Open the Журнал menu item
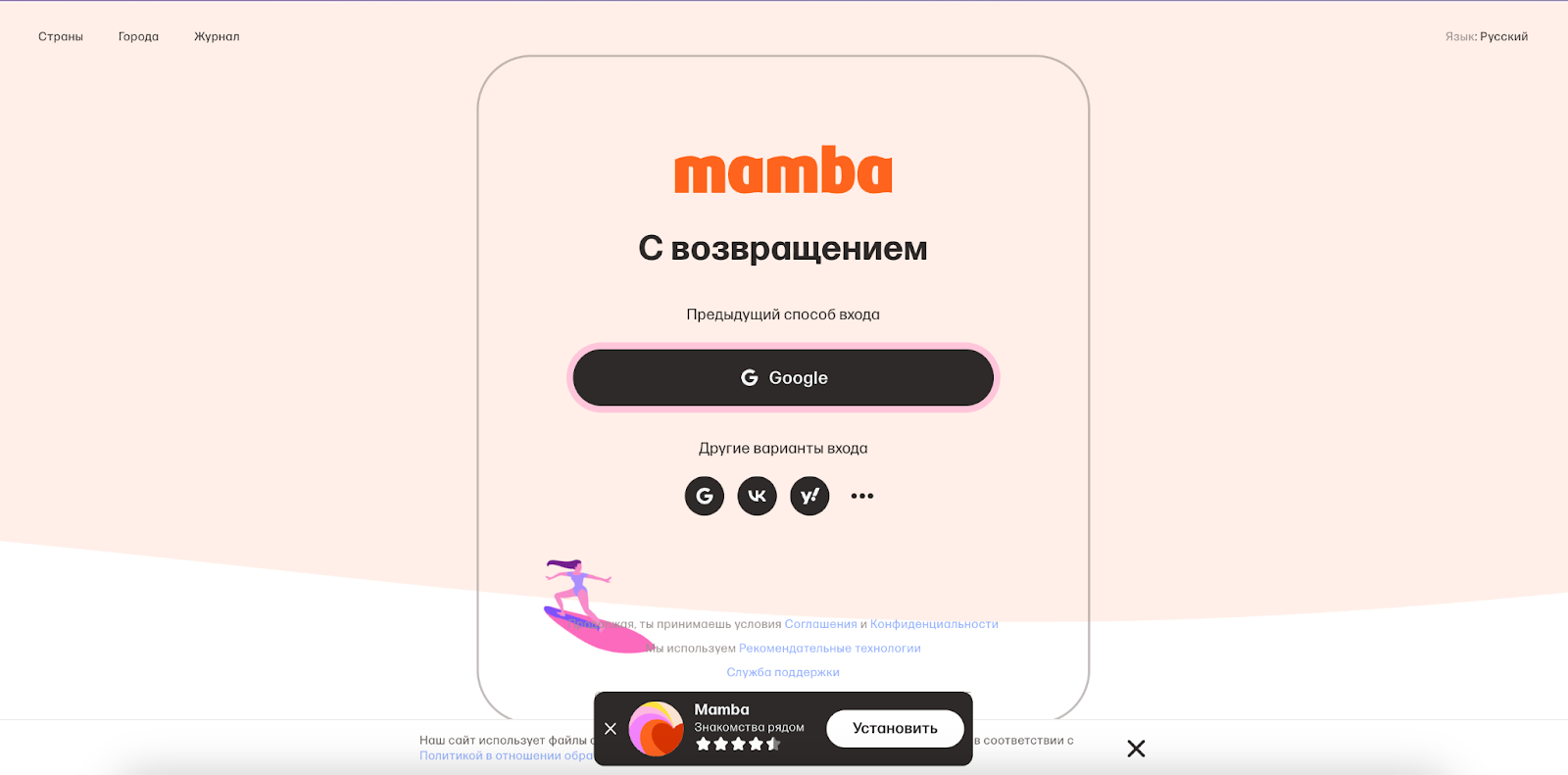This screenshot has width=1568, height=775. tap(217, 36)
